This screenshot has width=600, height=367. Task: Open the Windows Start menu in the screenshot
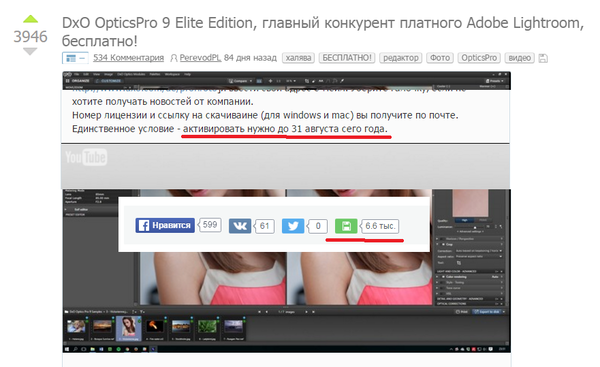pos(67,349)
